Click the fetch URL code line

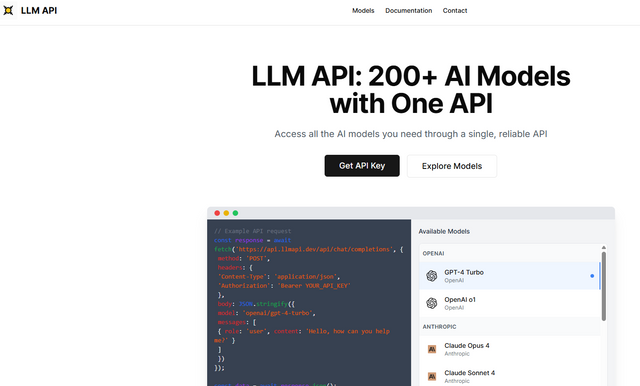click(x=309, y=249)
